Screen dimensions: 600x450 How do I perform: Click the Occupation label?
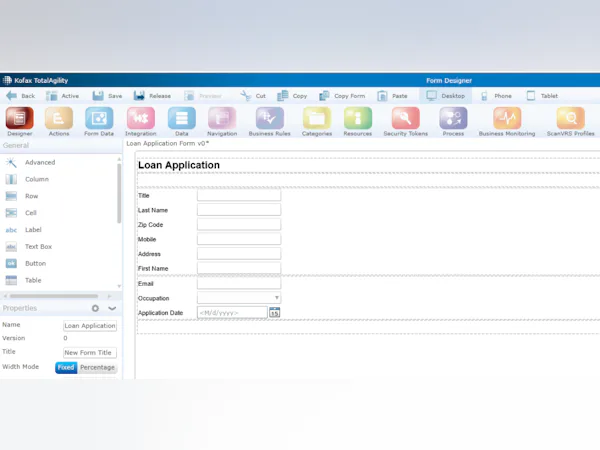click(153, 298)
